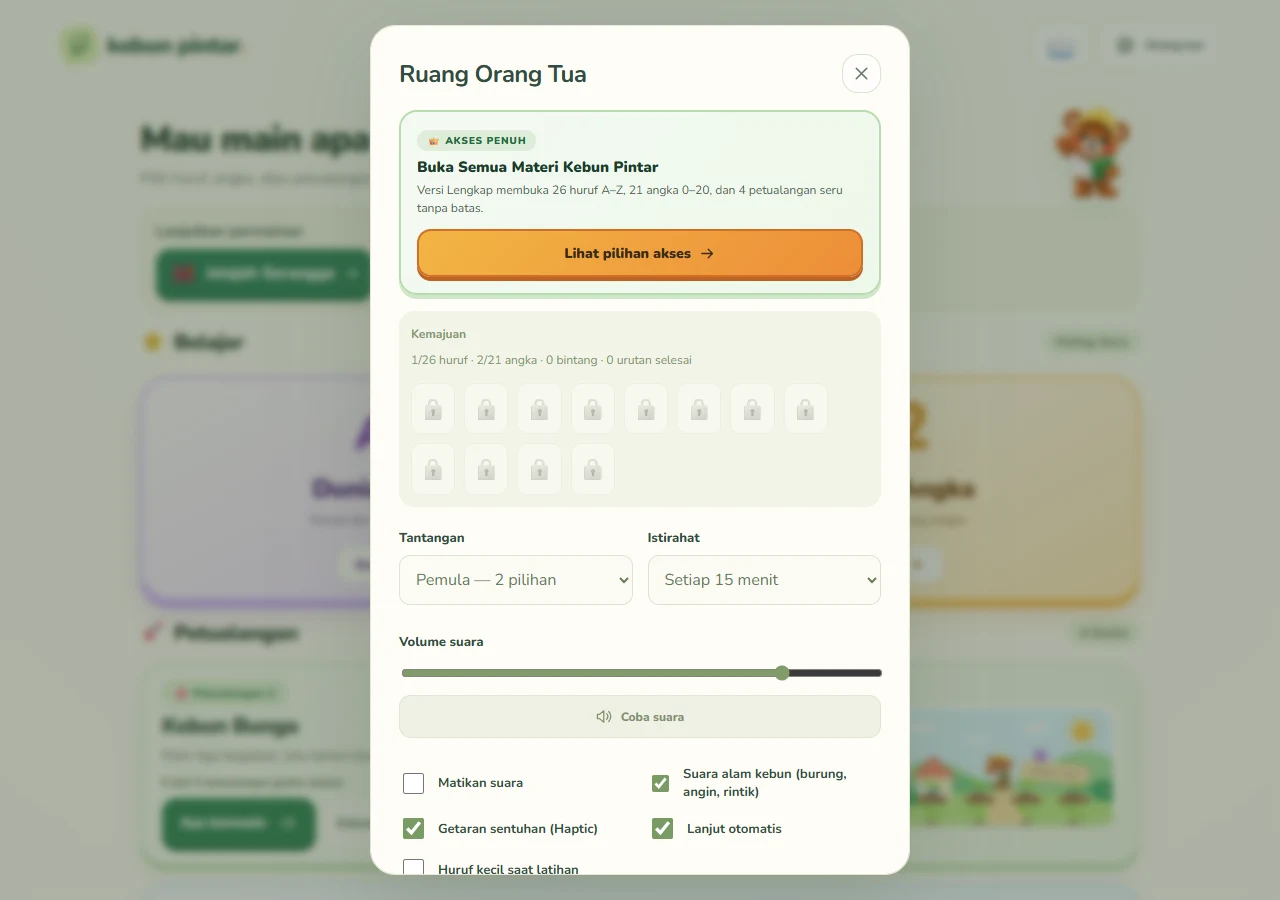Click the Volume suara label
The height and width of the screenshot is (900, 1280).
[x=441, y=642]
